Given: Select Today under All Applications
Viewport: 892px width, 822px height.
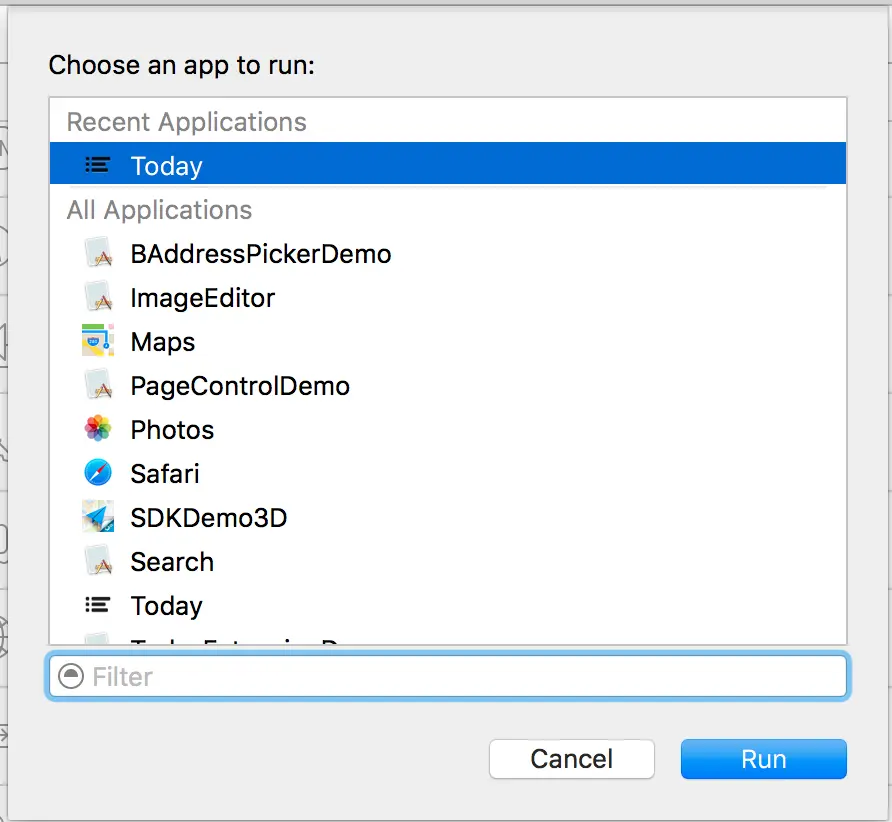Looking at the screenshot, I should [448, 605].
